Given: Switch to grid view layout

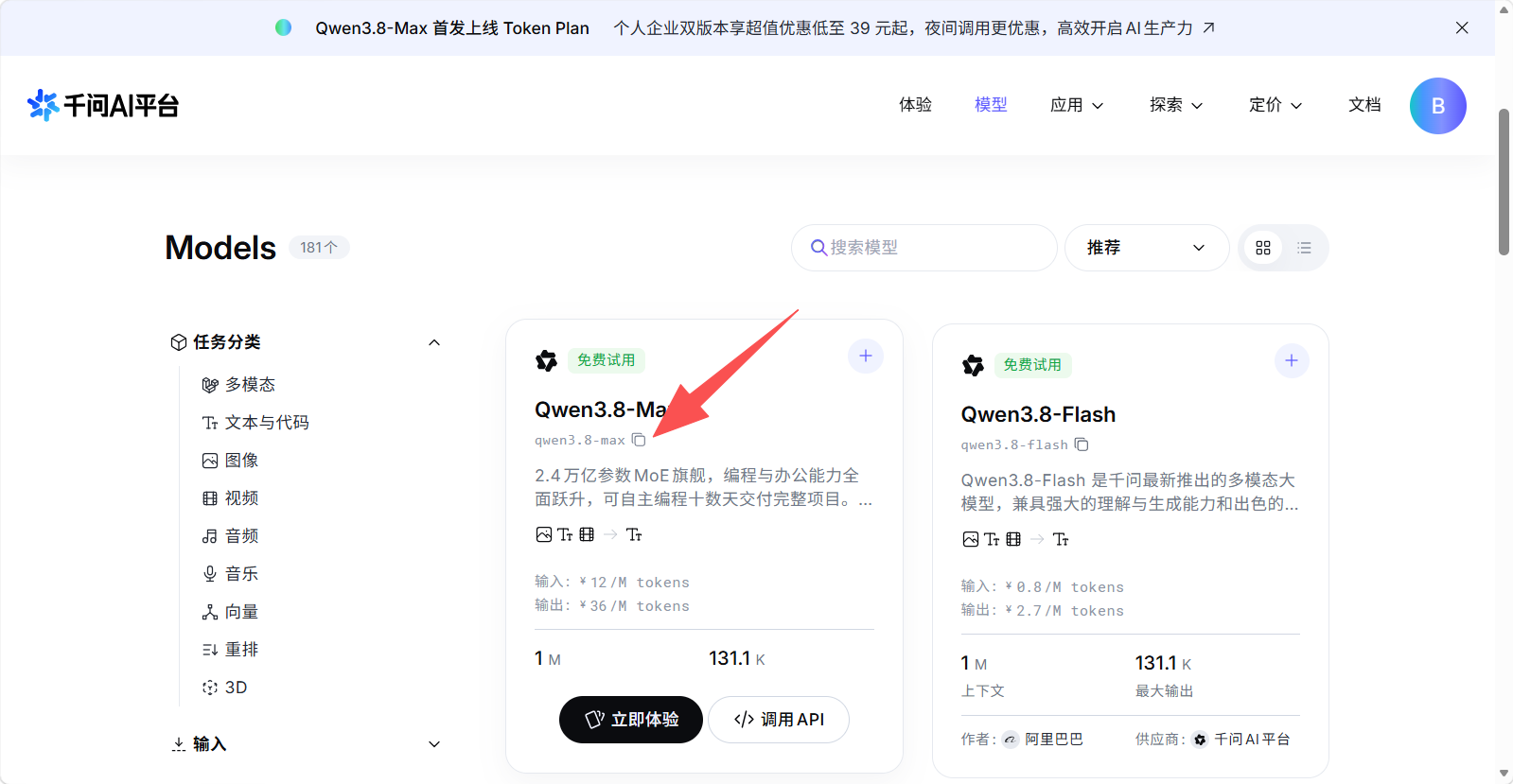Looking at the screenshot, I should (1263, 248).
